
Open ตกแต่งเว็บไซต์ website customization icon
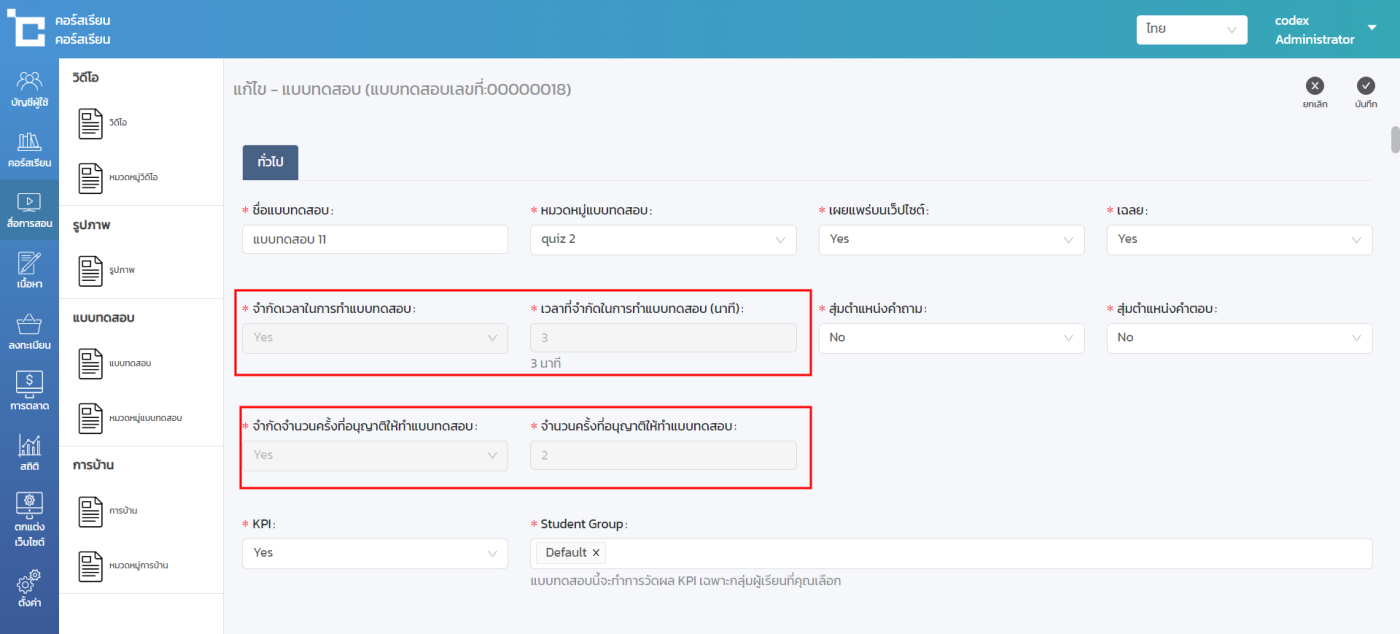pos(29,520)
